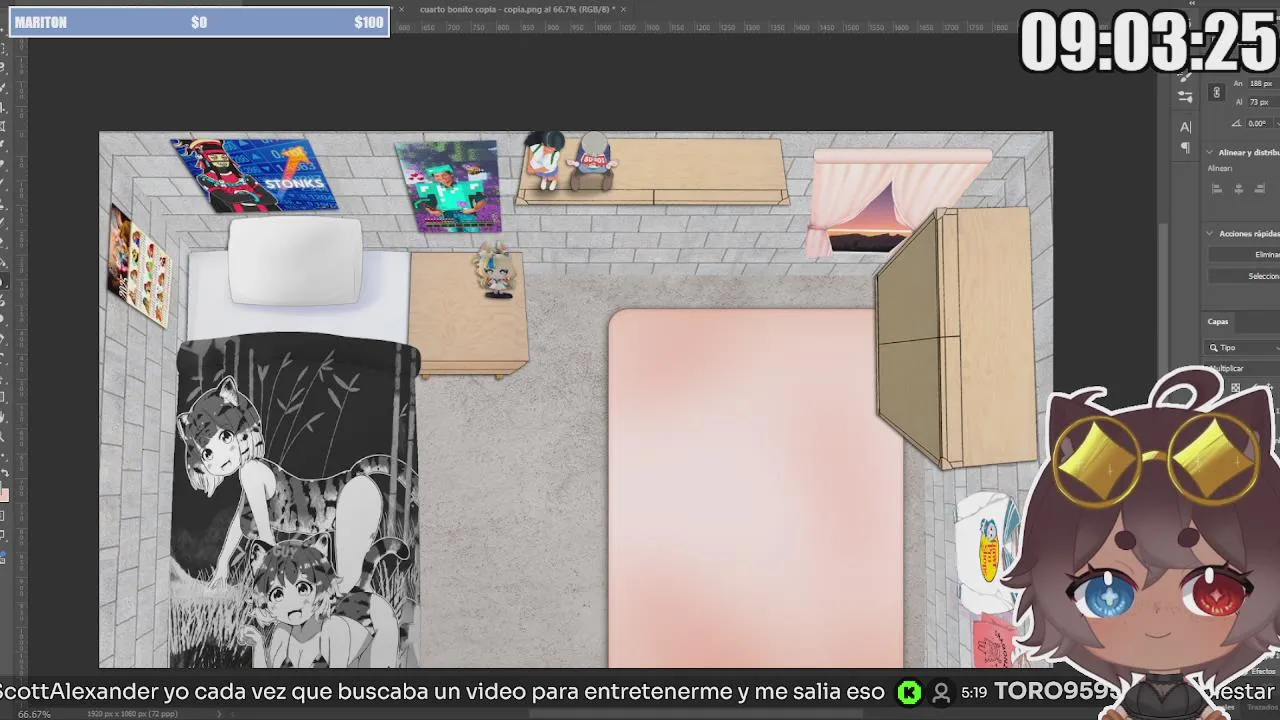
Task: Open the Paragraph panel icon (¶)
Action: tap(1185, 147)
